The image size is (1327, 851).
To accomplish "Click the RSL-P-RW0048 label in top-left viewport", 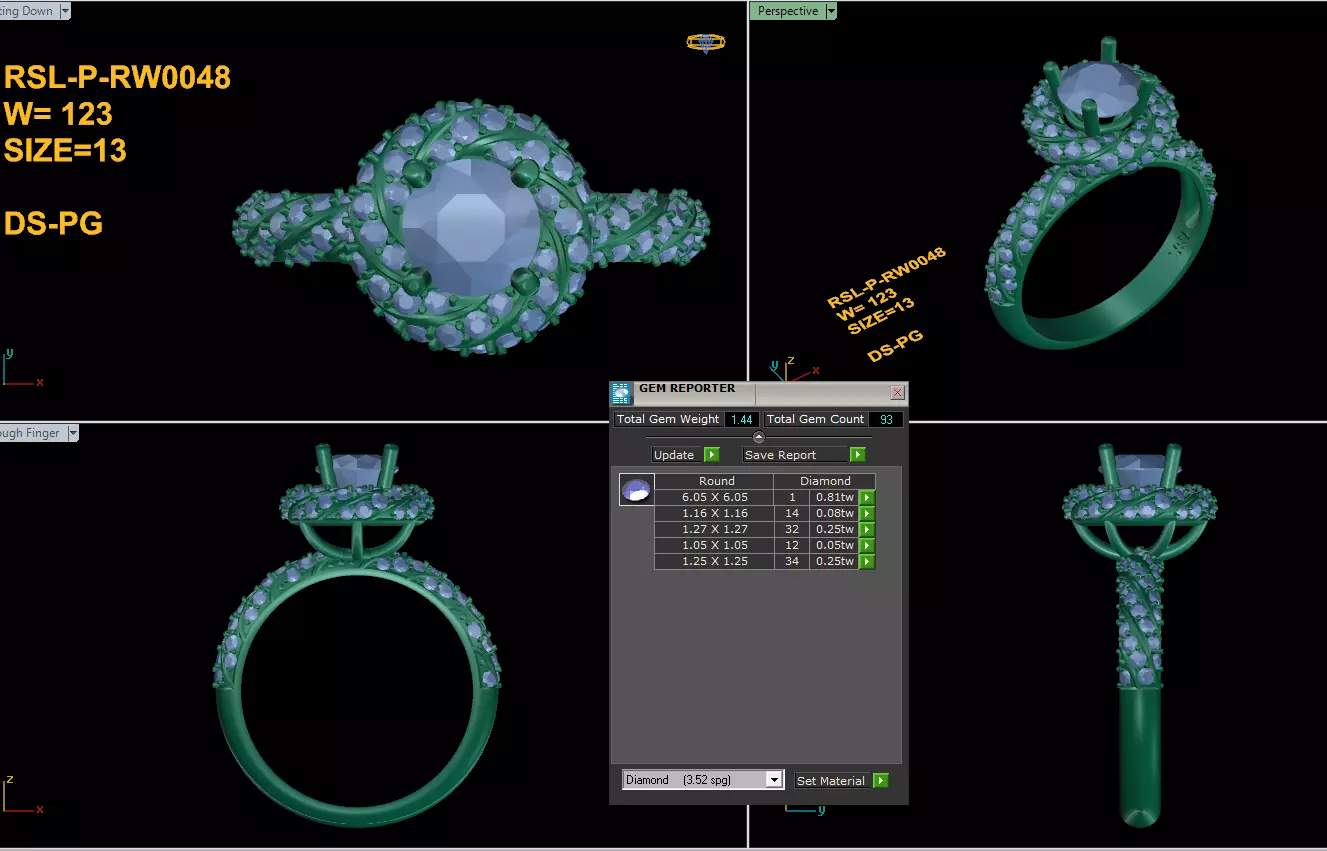I will pyautogui.click(x=117, y=77).
